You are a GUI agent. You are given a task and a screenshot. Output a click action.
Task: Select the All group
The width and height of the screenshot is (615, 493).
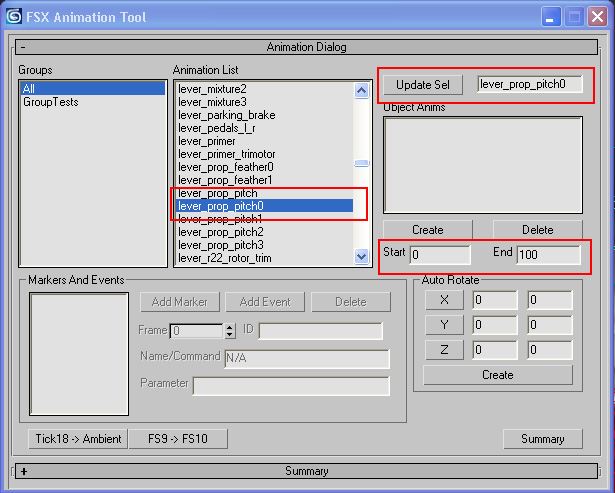[x=92, y=89]
